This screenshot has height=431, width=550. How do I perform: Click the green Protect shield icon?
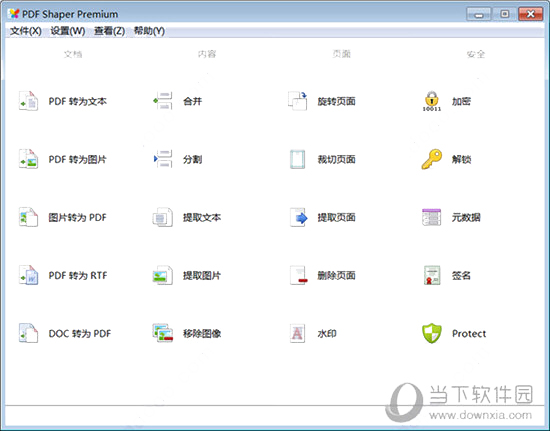[x=432, y=333]
